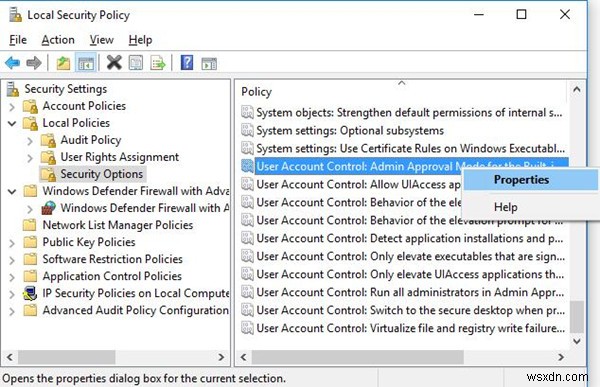Click the tree pane scroll right arrow
Viewport: 600px width, 387px height.
pos(221,357)
